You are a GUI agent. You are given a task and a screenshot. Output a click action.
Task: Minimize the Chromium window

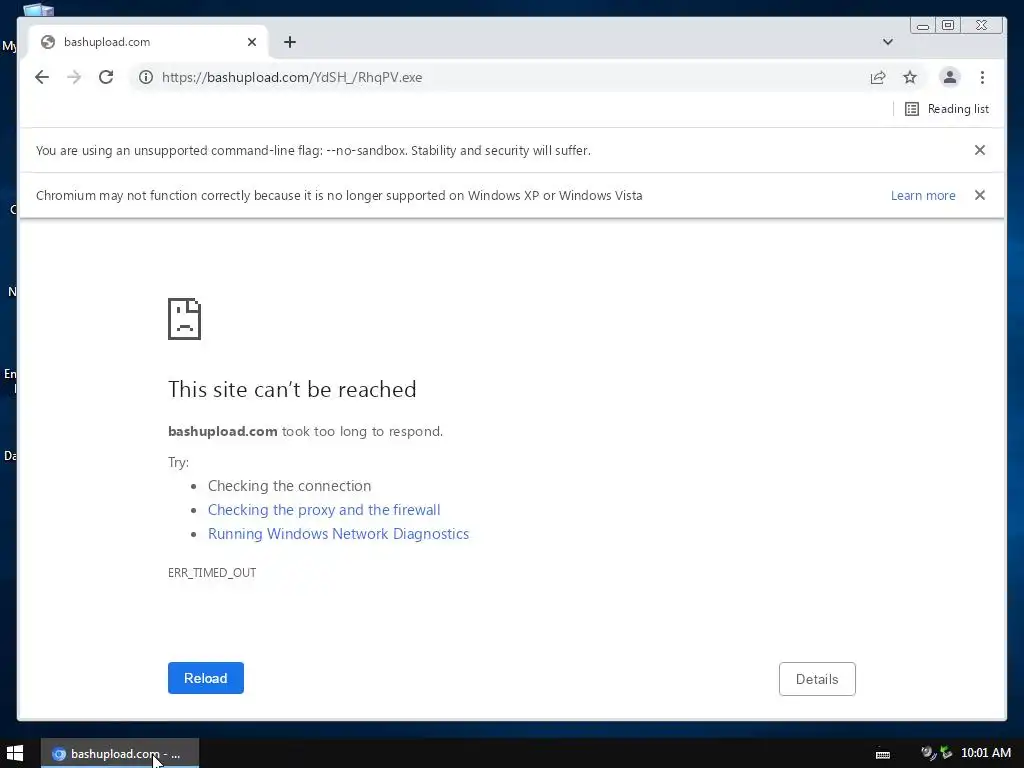click(x=923, y=26)
